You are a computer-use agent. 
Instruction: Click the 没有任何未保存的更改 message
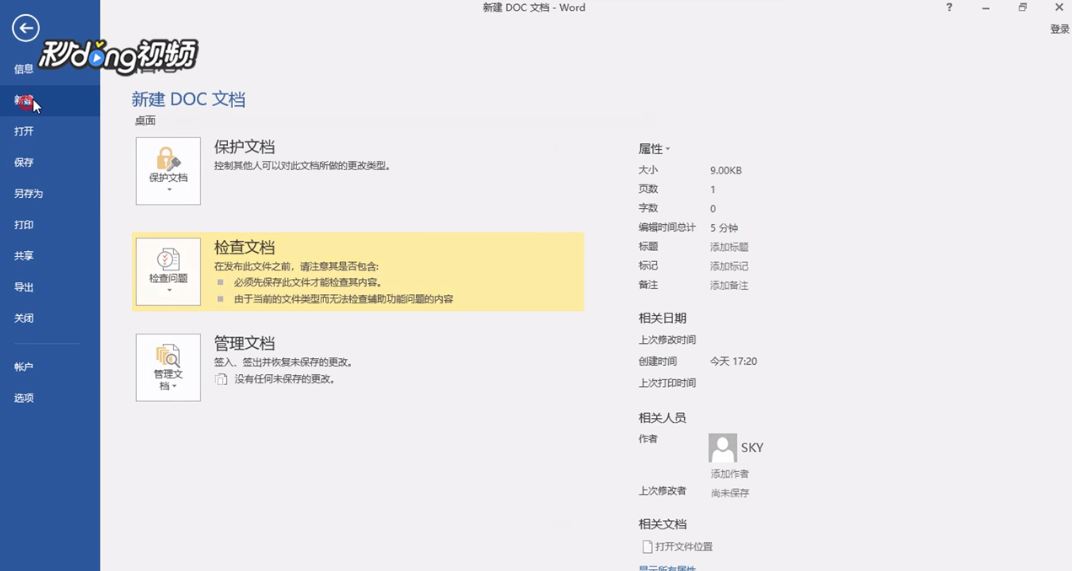(x=284, y=379)
